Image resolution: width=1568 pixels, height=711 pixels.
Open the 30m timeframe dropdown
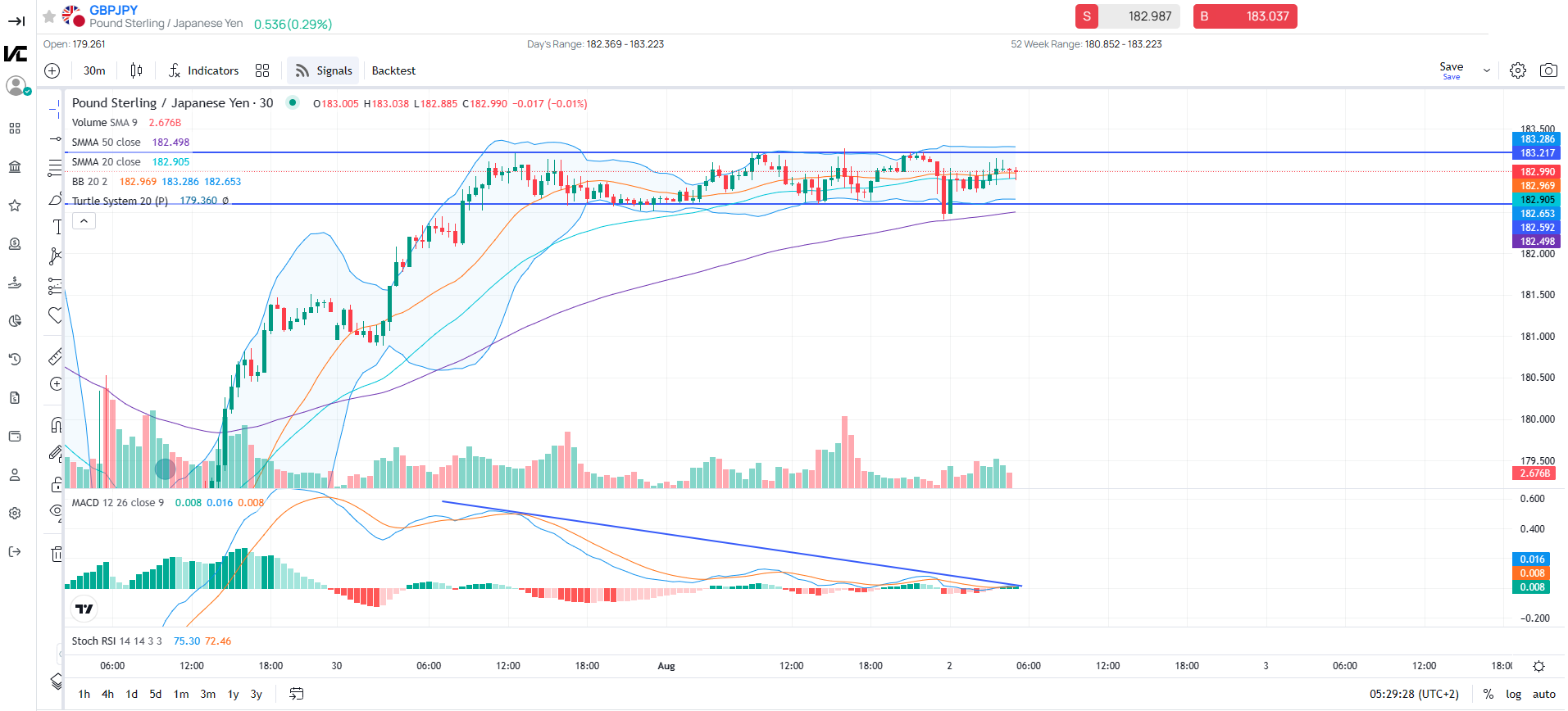point(94,70)
